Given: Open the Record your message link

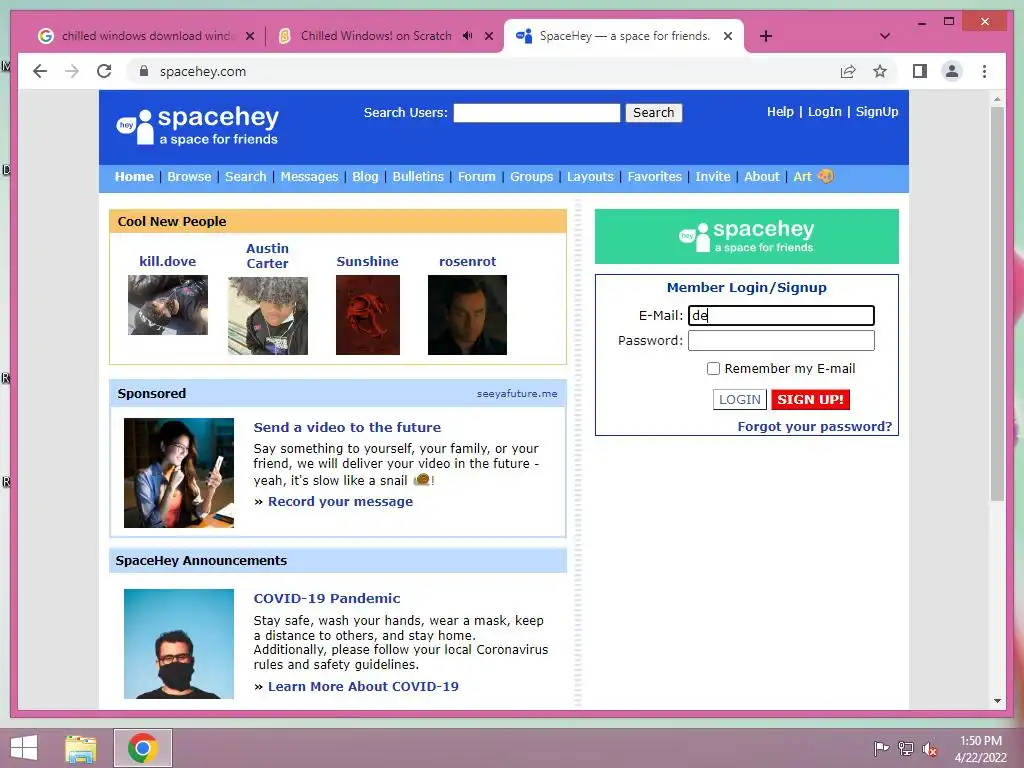Looking at the screenshot, I should click(x=340, y=502).
